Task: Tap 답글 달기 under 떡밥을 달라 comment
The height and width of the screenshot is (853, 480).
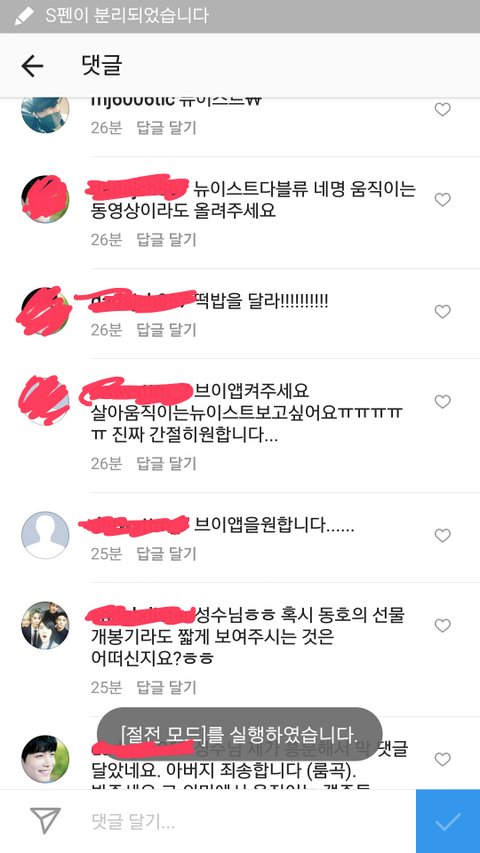Action: pos(166,330)
